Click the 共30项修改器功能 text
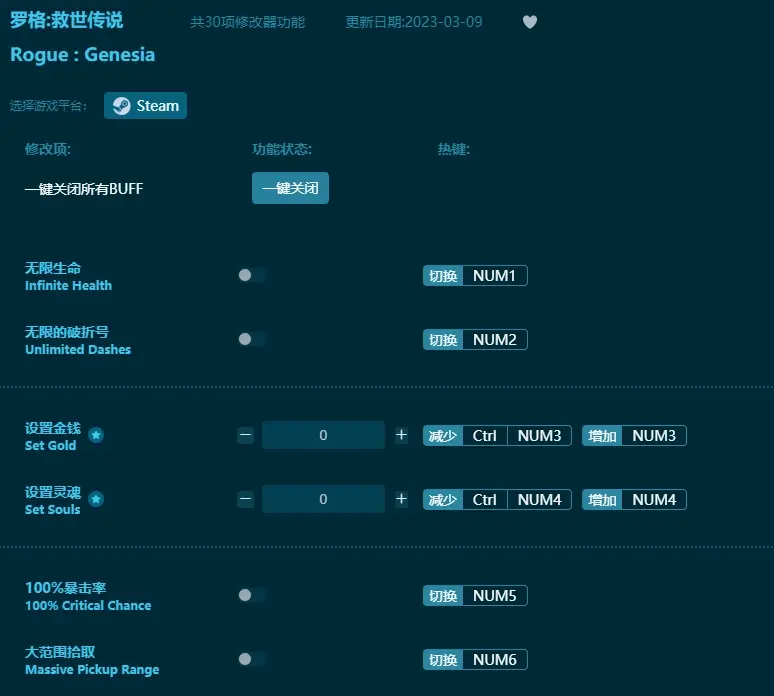774x696 pixels. click(x=248, y=22)
